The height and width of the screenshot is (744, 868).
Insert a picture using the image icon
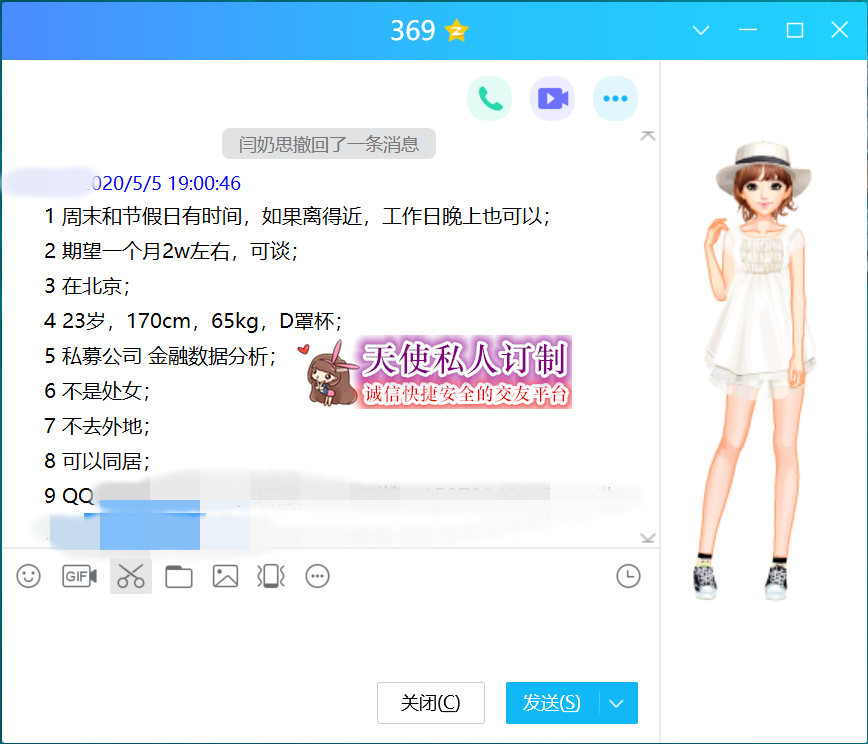[x=225, y=576]
